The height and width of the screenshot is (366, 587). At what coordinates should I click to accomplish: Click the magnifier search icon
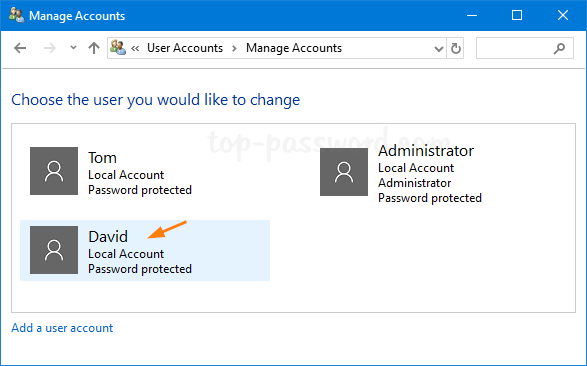pos(559,48)
